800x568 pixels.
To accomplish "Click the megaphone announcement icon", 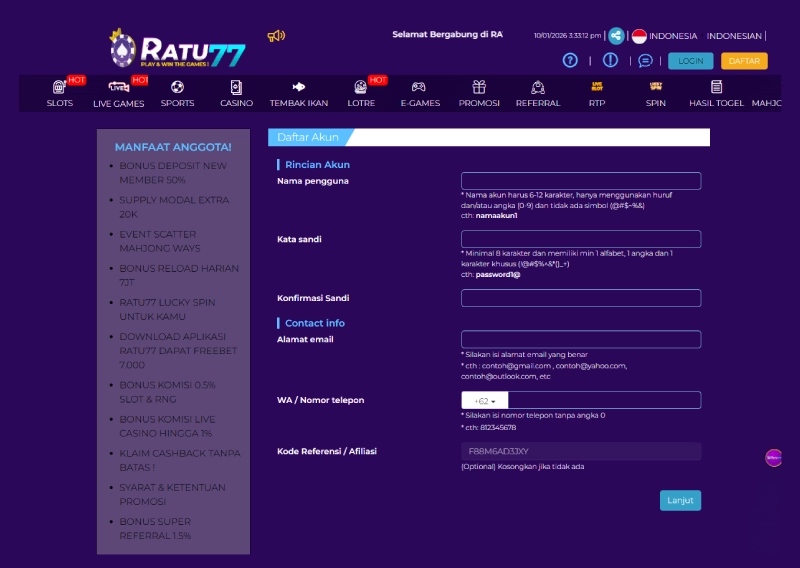I will (x=276, y=36).
